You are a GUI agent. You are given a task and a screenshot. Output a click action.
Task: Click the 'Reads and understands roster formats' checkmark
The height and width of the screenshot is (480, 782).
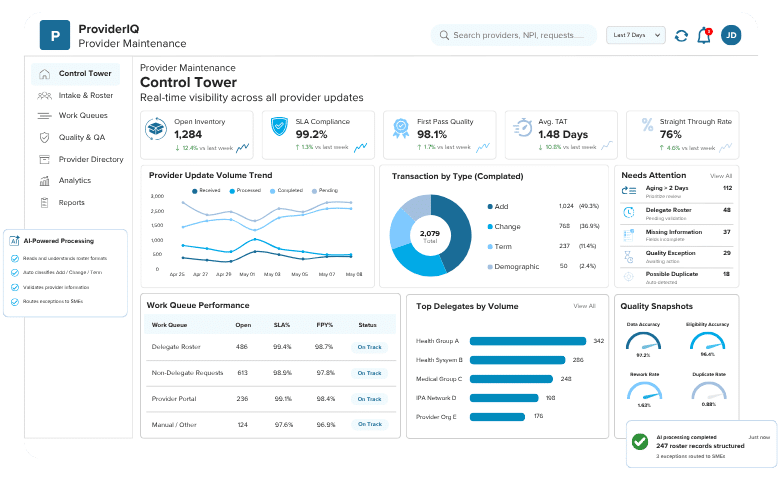point(15,258)
